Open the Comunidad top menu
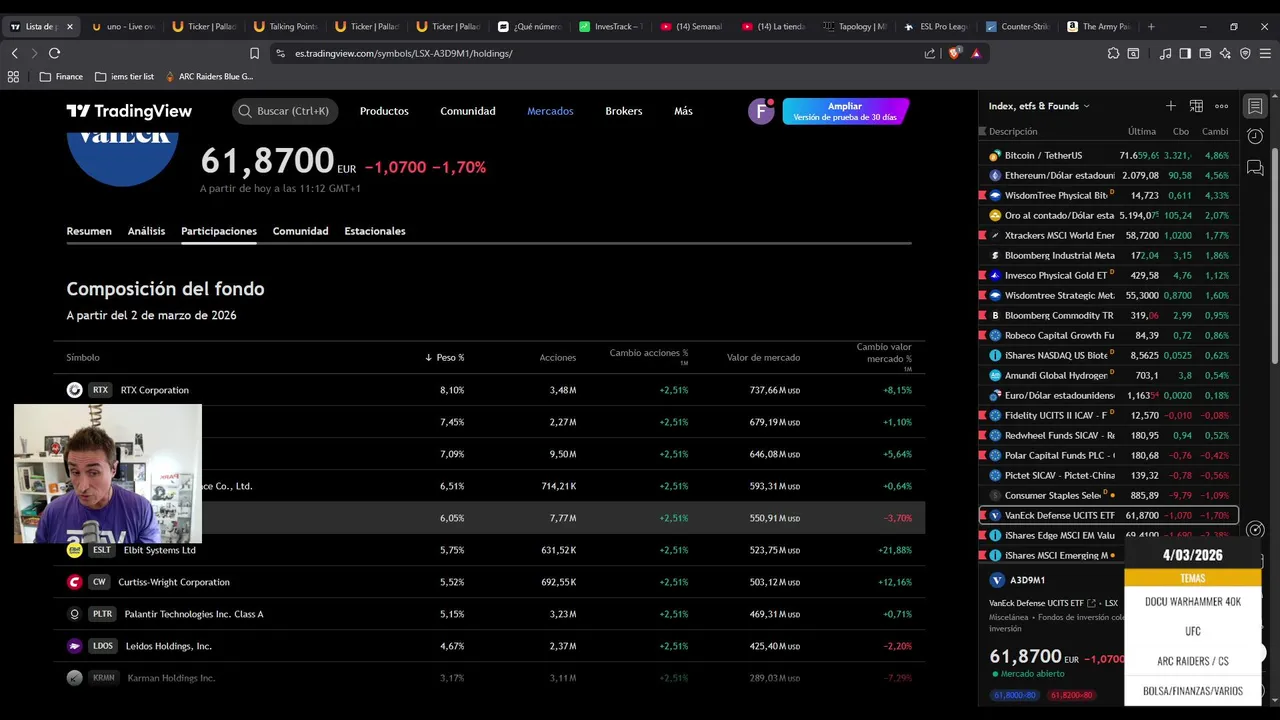The image size is (1280, 720). [x=468, y=111]
